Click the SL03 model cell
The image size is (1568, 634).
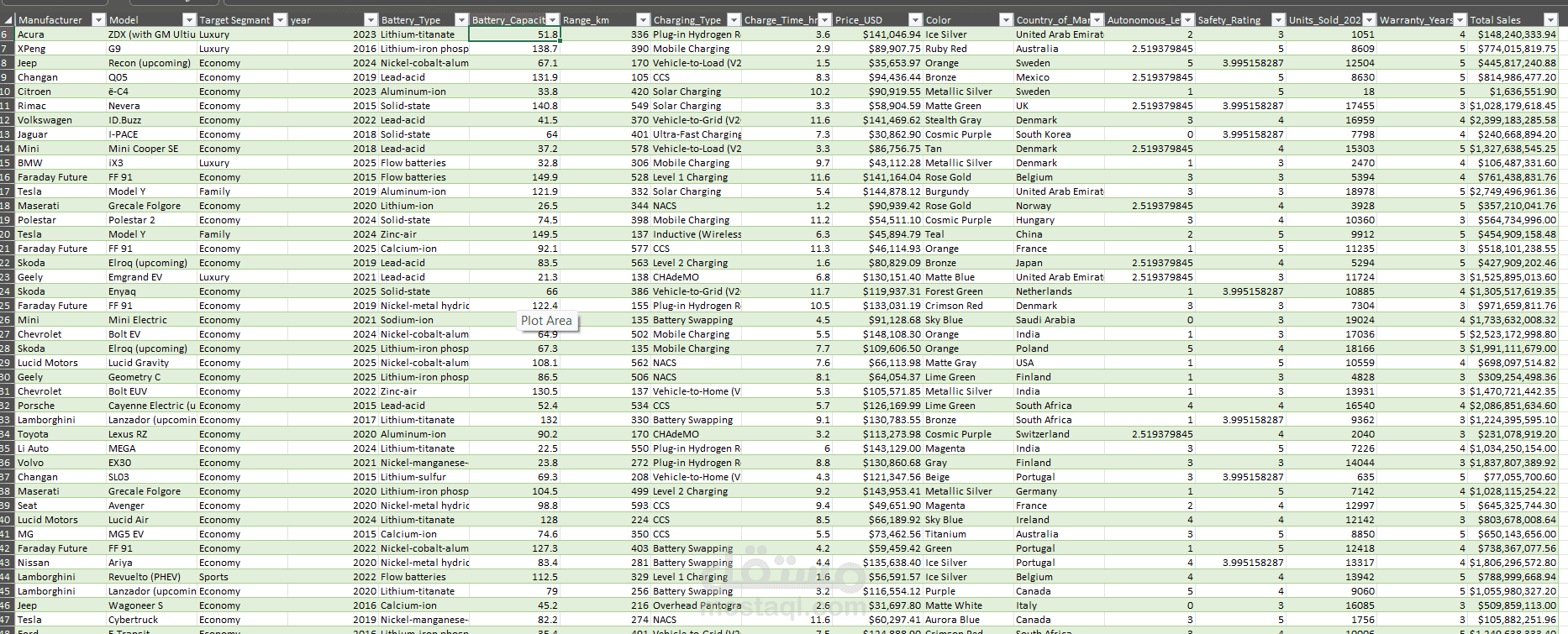click(x=151, y=477)
